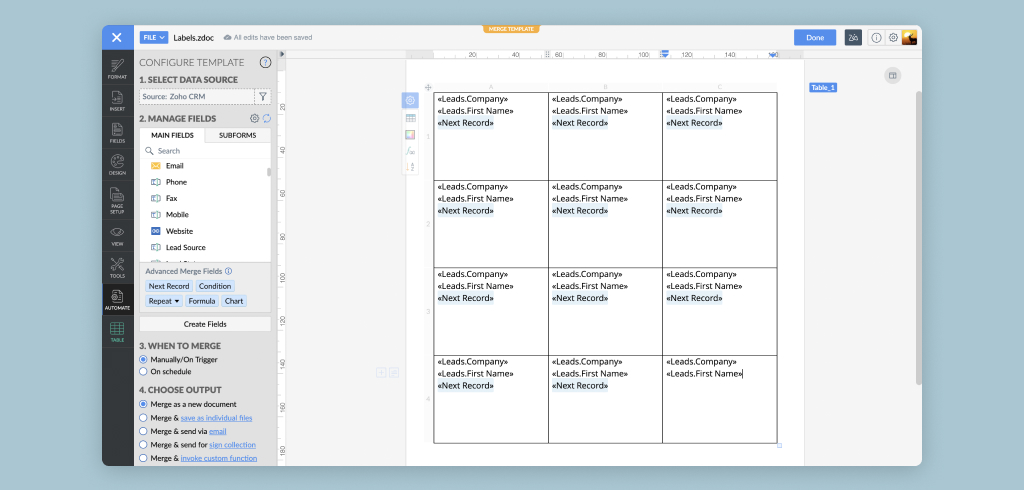Viewport: 1024px width, 490px height.
Task: Click the table move handle icon
Action: [x=428, y=87]
